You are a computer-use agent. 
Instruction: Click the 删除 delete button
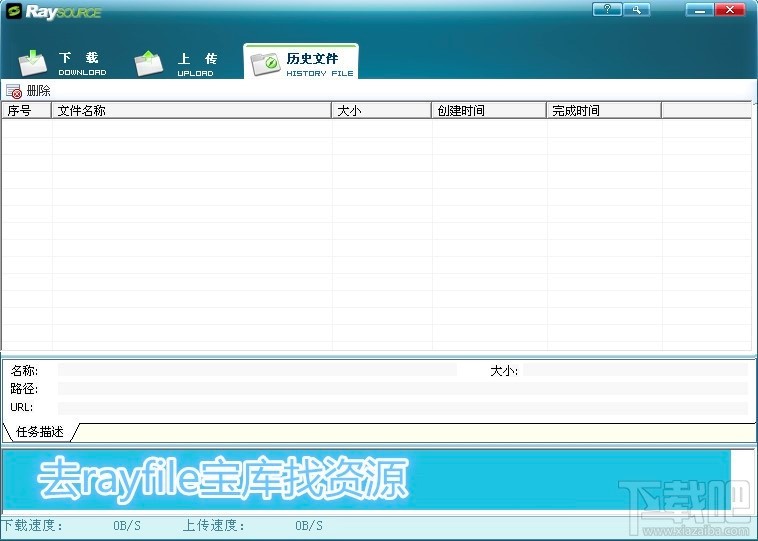pyautogui.click(x=29, y=90)
